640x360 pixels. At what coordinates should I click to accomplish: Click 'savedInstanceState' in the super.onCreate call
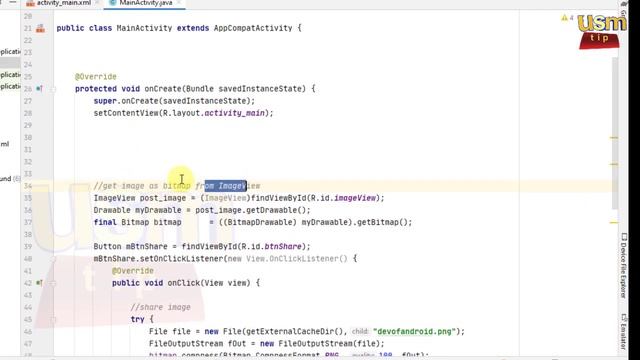206,101
